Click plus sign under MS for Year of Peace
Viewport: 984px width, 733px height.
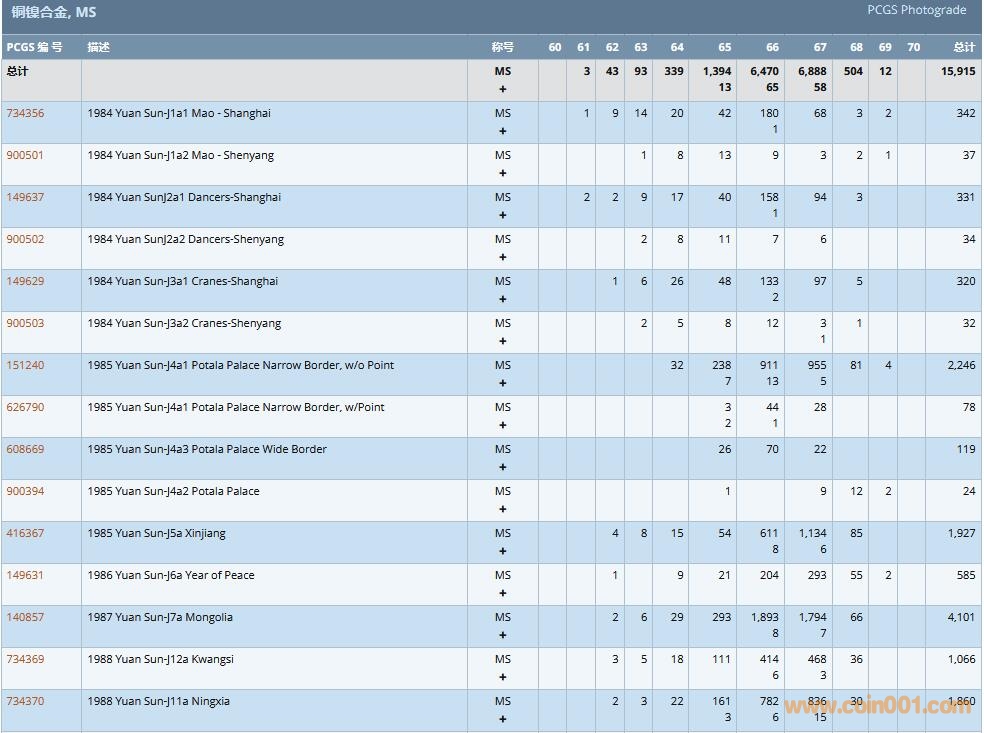click(502, 593)
